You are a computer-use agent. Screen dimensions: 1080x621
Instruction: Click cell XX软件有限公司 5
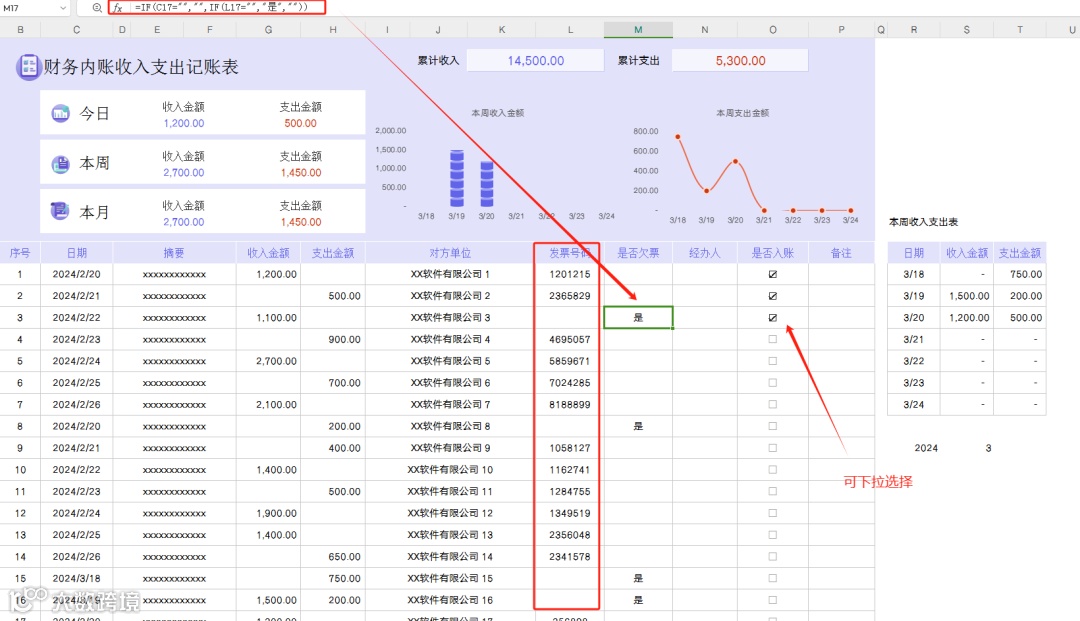click(450, 361)
